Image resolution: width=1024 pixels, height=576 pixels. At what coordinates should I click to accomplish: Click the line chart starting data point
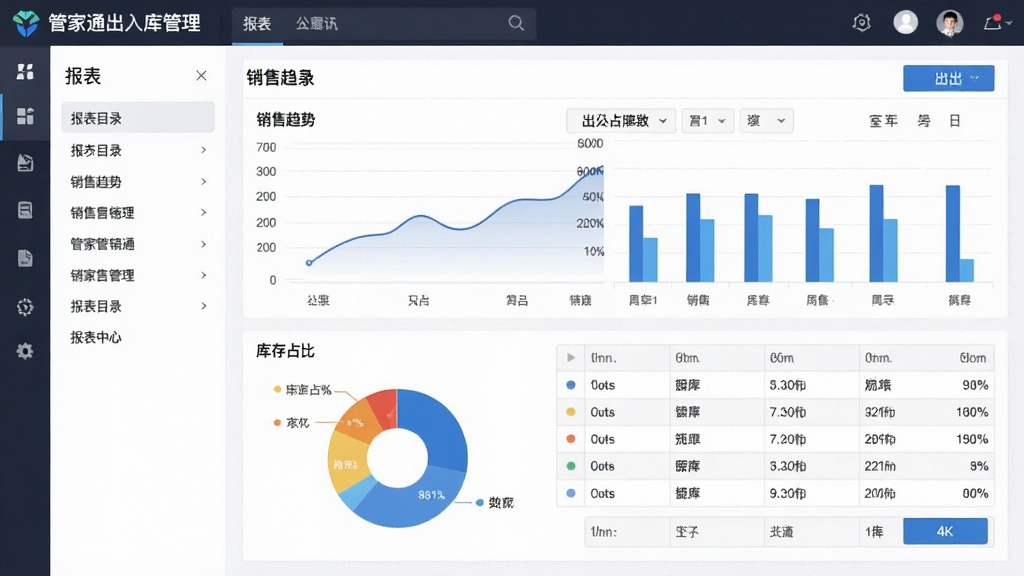(x=309, y=263)
